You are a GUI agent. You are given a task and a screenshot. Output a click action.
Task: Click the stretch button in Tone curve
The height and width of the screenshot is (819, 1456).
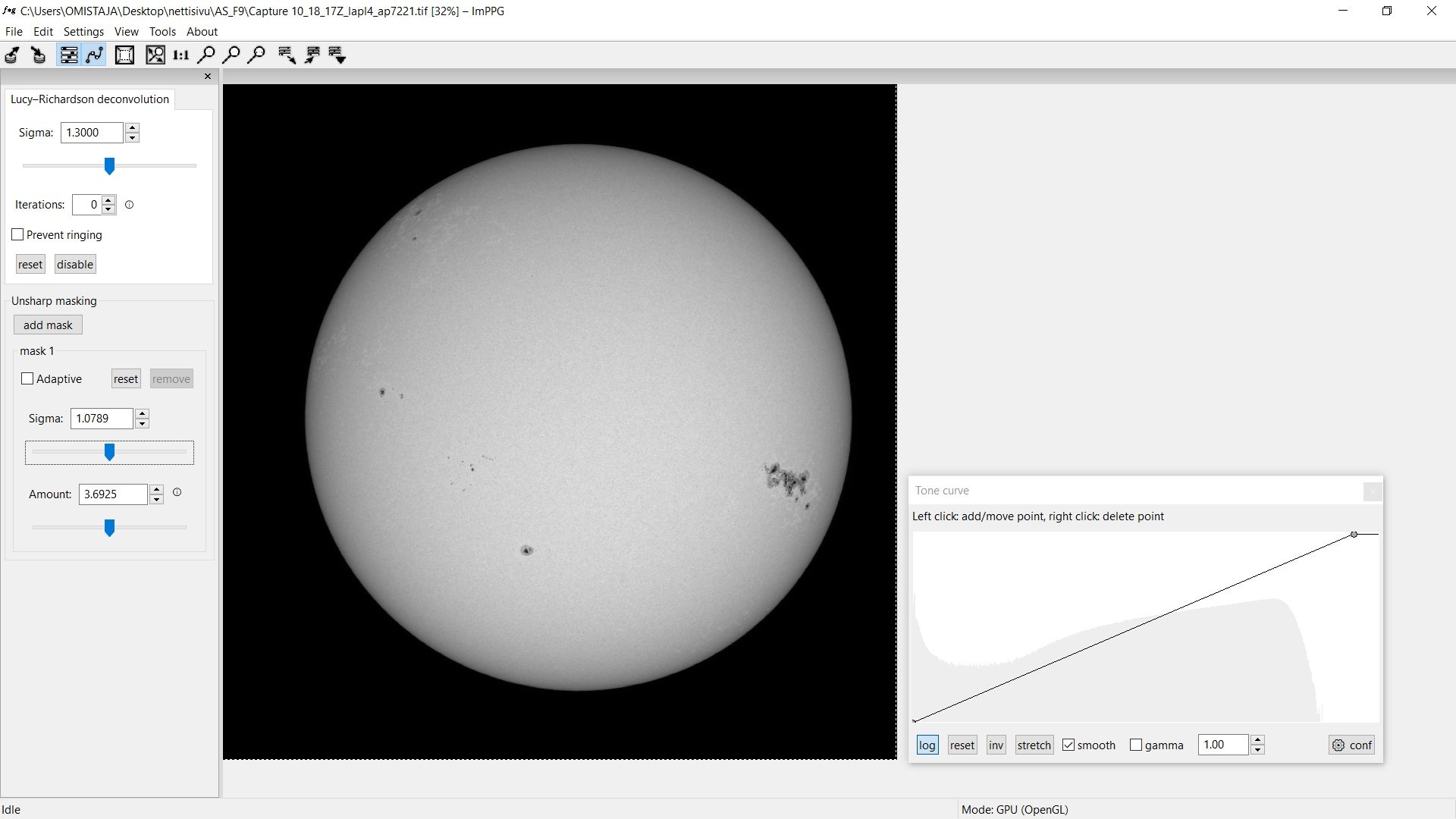pos(1034,745)
